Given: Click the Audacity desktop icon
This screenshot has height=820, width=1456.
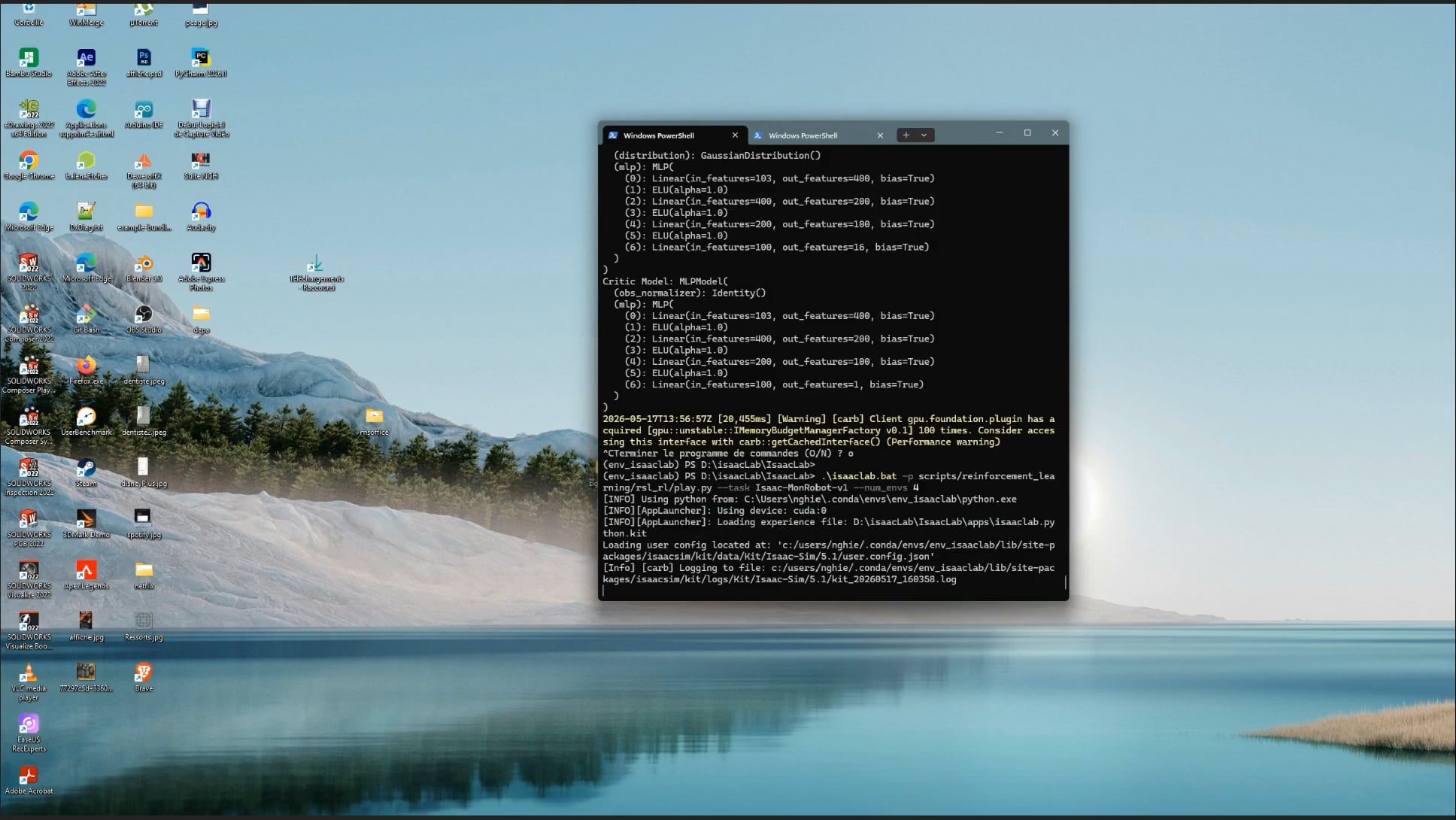Looking at the screenshot, I should [x=201, y=217].
